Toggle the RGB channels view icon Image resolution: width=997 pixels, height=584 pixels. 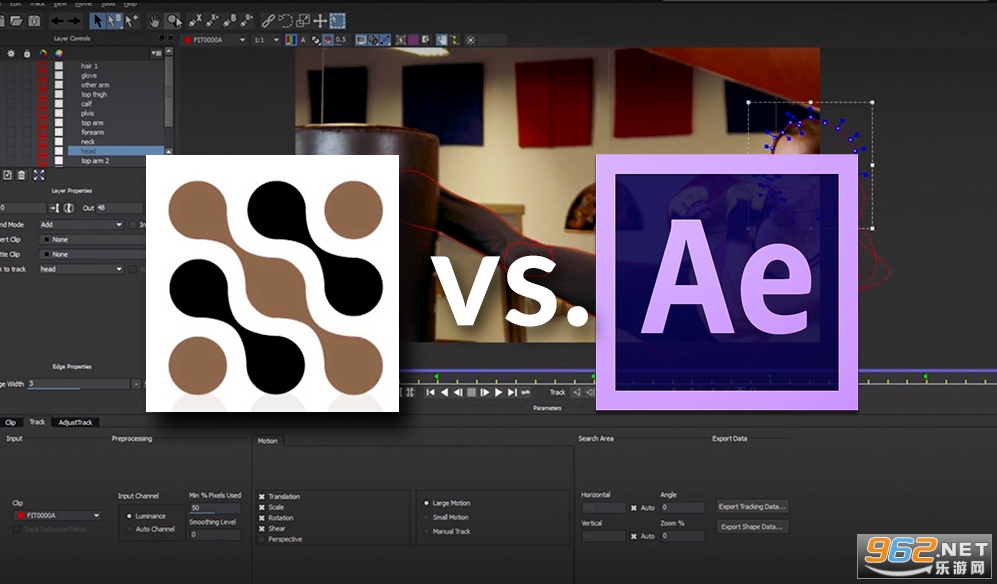coord(291,39)
